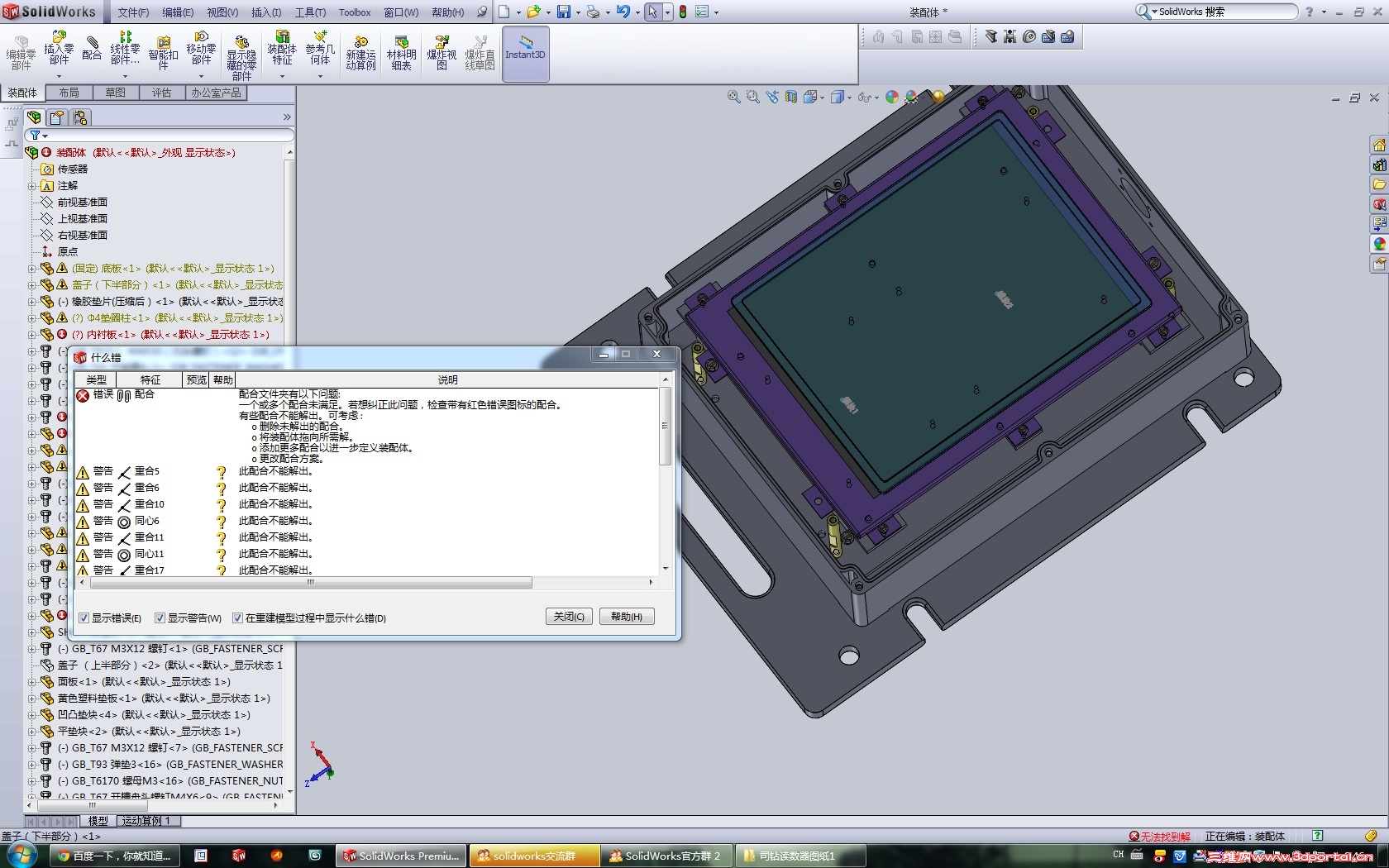Click the Edit Appearance color wheel icon
This screenshot has width=1389, height=868.
click(x=892, y=97)
